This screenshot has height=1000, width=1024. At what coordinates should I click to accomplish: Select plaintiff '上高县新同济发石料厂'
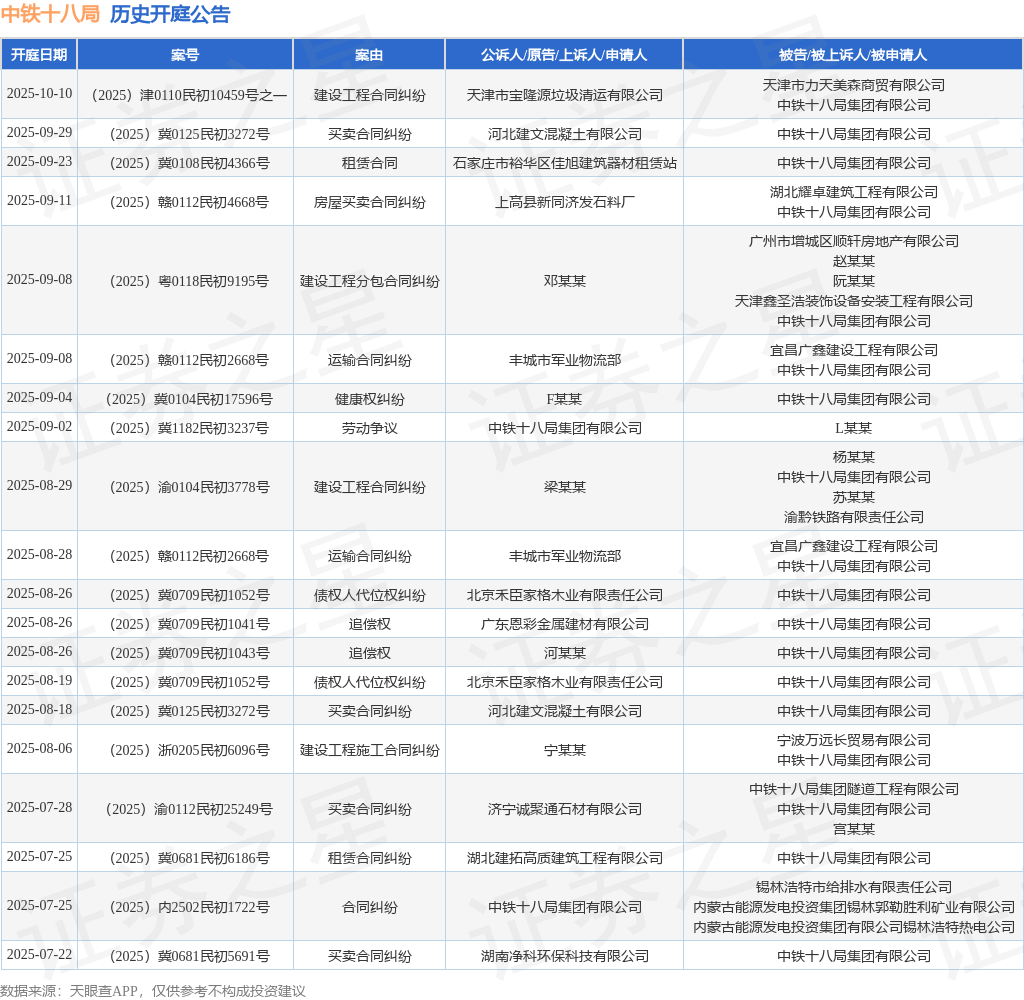point(564,202)
